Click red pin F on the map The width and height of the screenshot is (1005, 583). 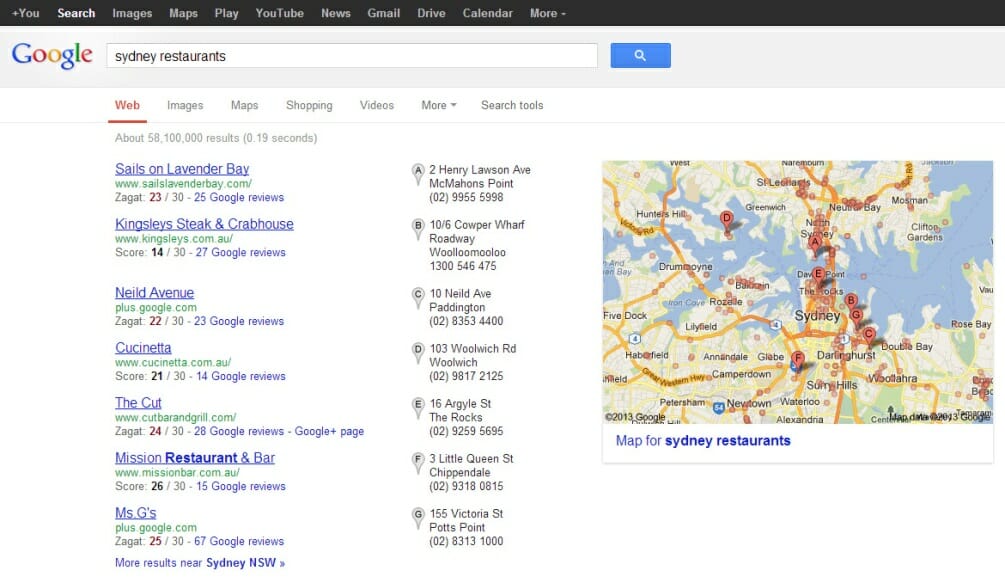coord(798,361)
